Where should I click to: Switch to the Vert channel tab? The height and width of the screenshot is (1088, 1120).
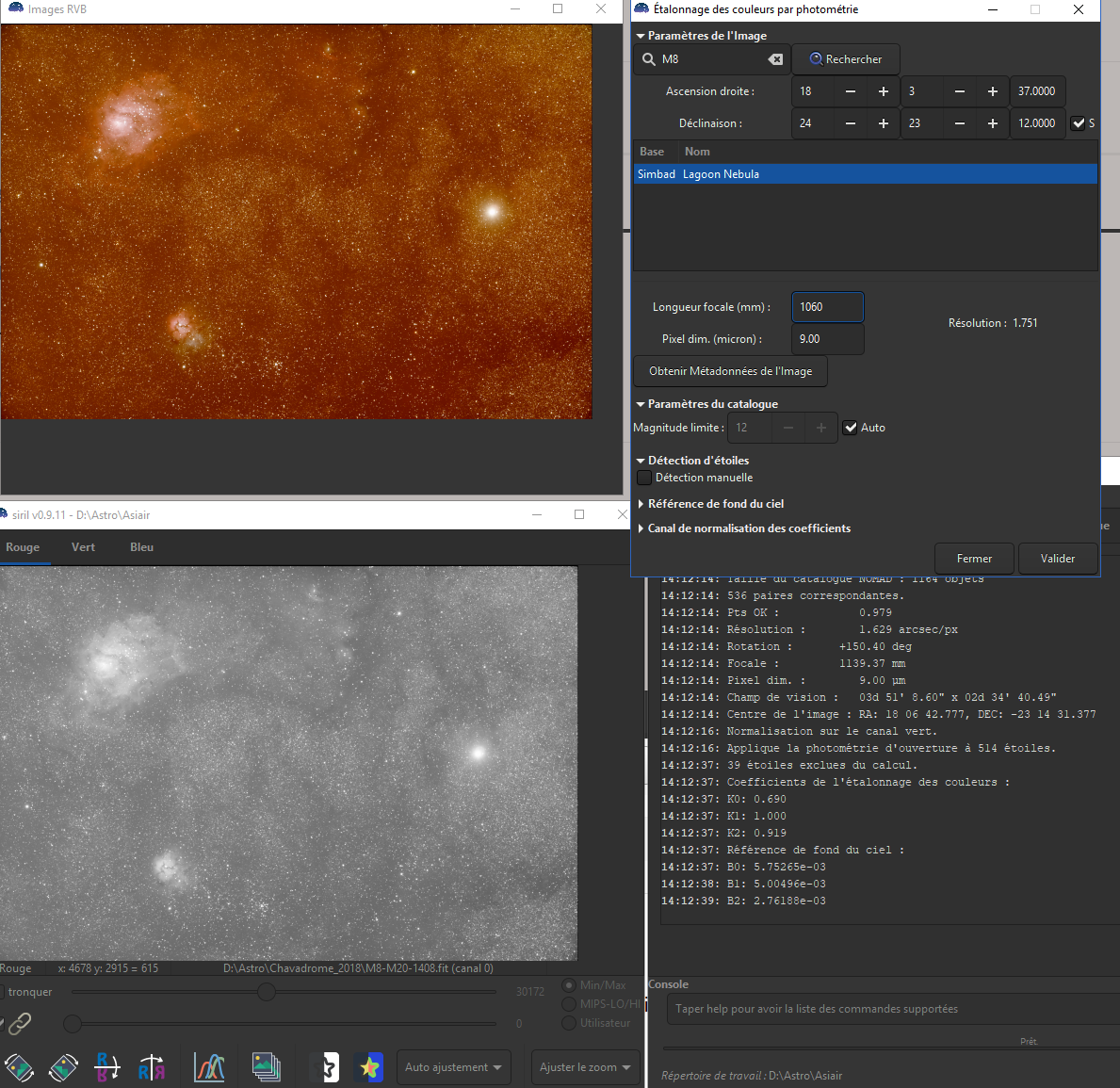(x=83, y=547)
